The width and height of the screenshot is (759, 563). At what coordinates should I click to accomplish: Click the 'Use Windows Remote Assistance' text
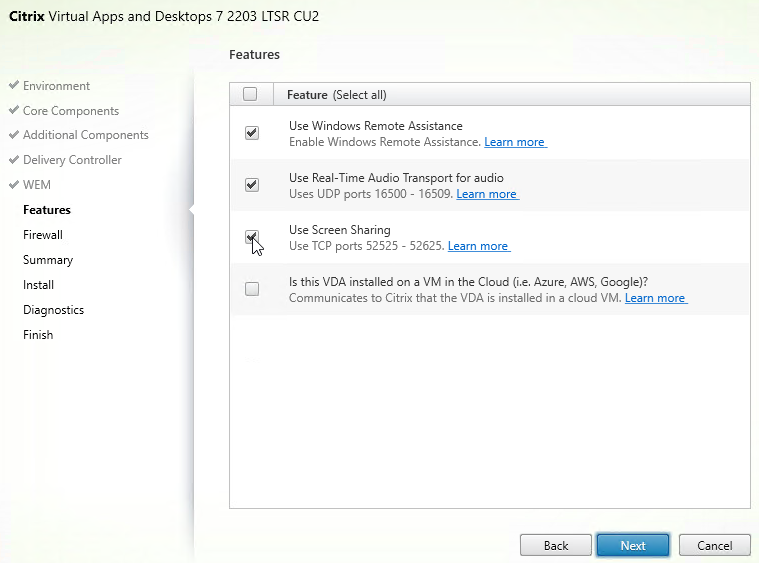376,126
